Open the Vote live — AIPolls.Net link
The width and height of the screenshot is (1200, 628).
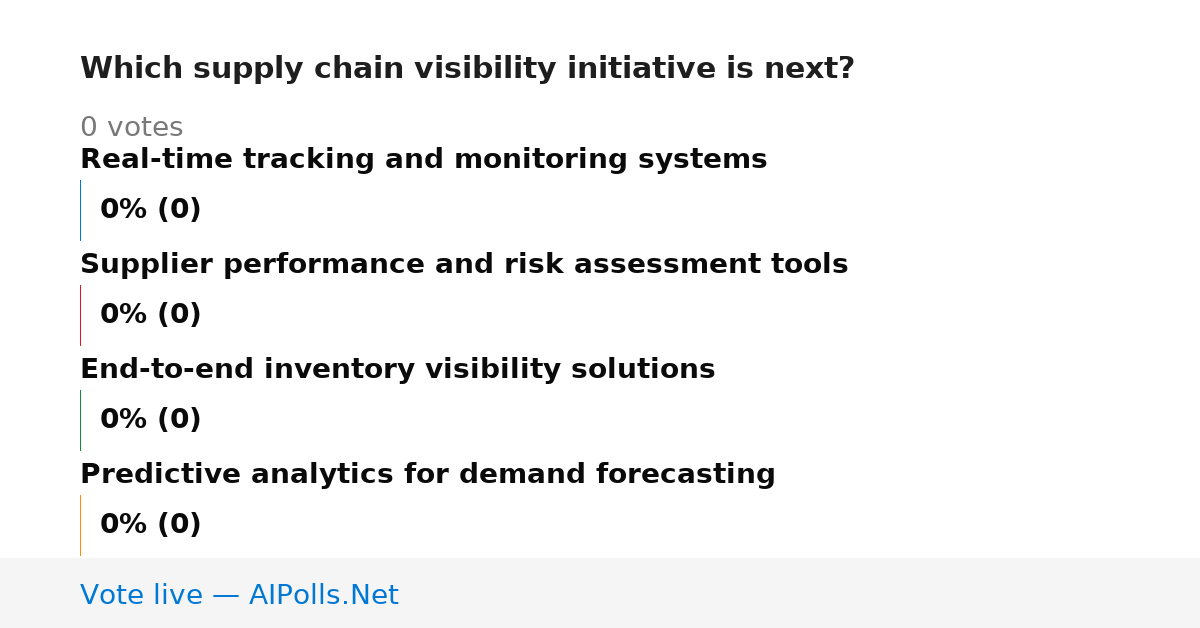pyautogui.click(x=239, y=596)
